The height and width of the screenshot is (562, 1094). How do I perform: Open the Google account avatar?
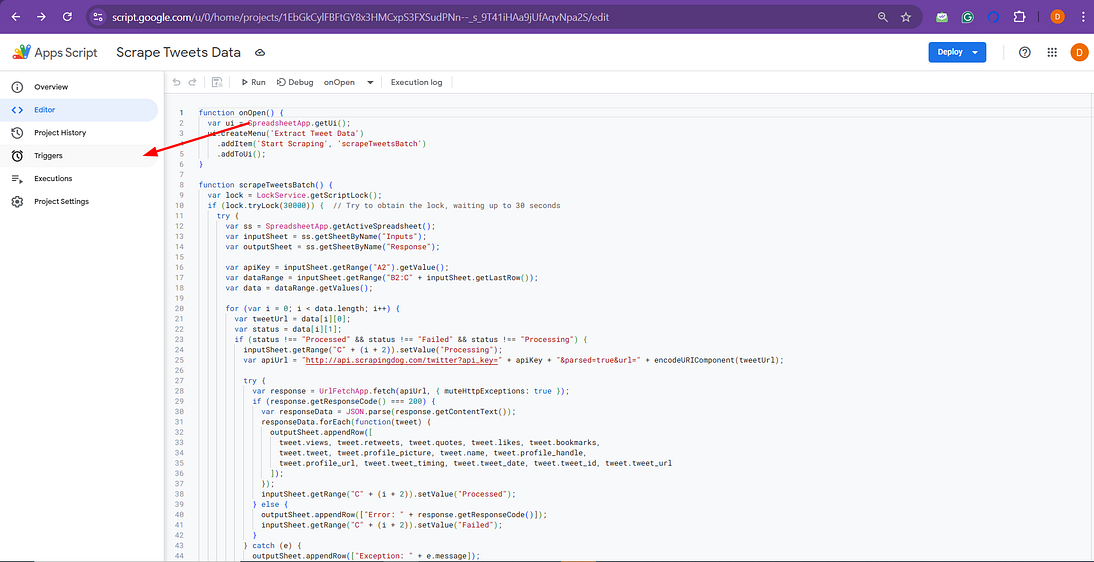[1079, 52]
